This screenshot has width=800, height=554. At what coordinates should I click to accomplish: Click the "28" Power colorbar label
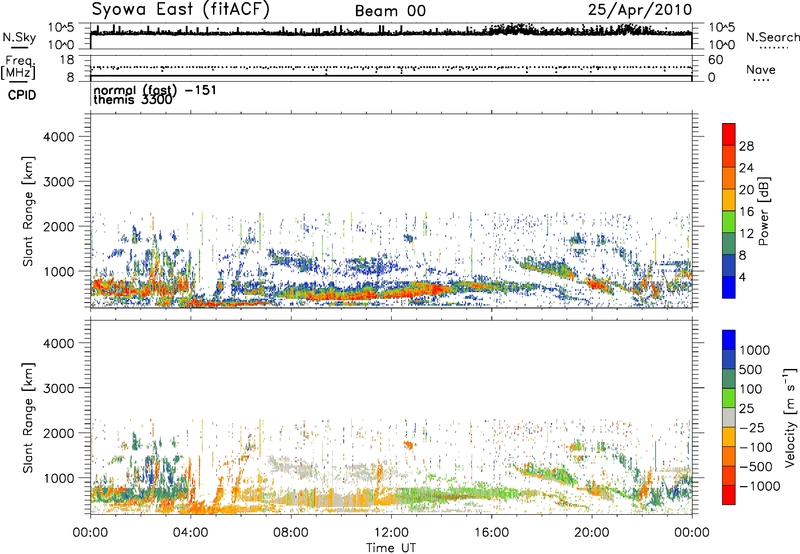point(746,146)
